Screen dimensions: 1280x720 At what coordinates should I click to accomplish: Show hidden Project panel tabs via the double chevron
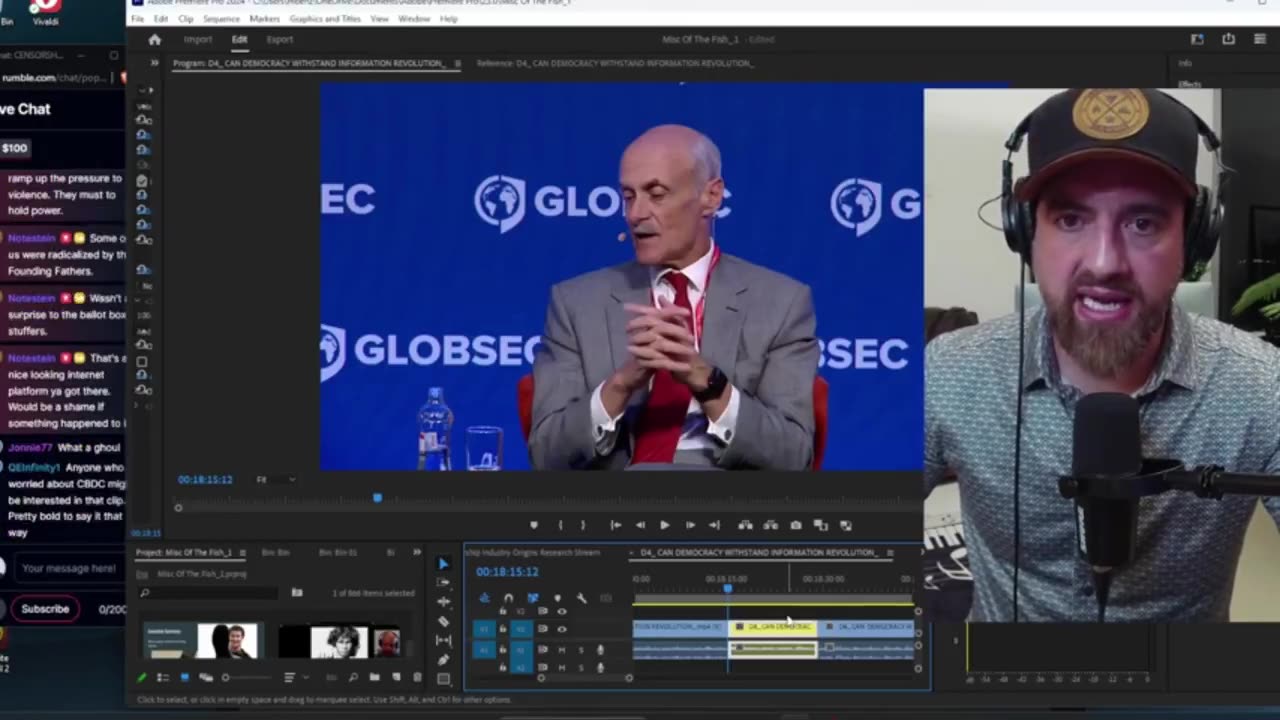pyautogui.click(x=417, y=552)
